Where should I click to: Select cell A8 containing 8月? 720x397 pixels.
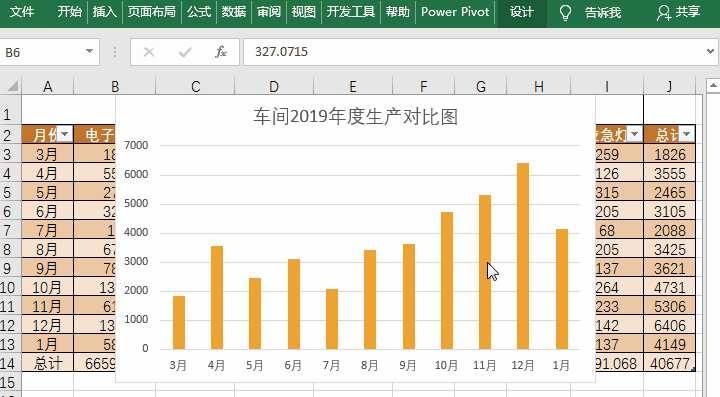tap(48, 249)
